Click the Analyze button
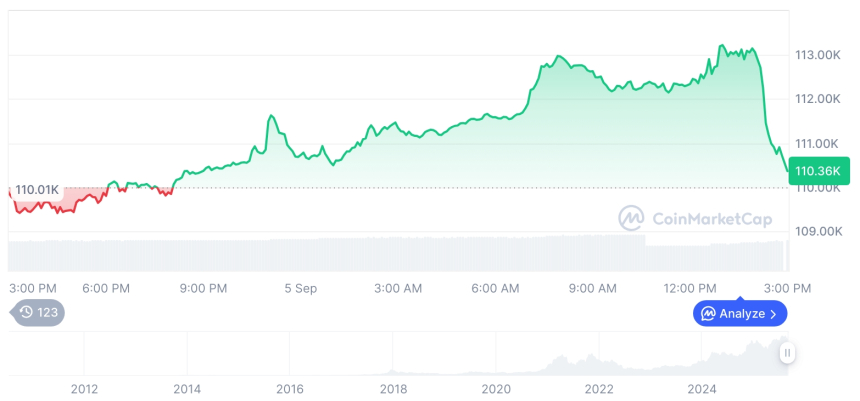 point(740,313)
